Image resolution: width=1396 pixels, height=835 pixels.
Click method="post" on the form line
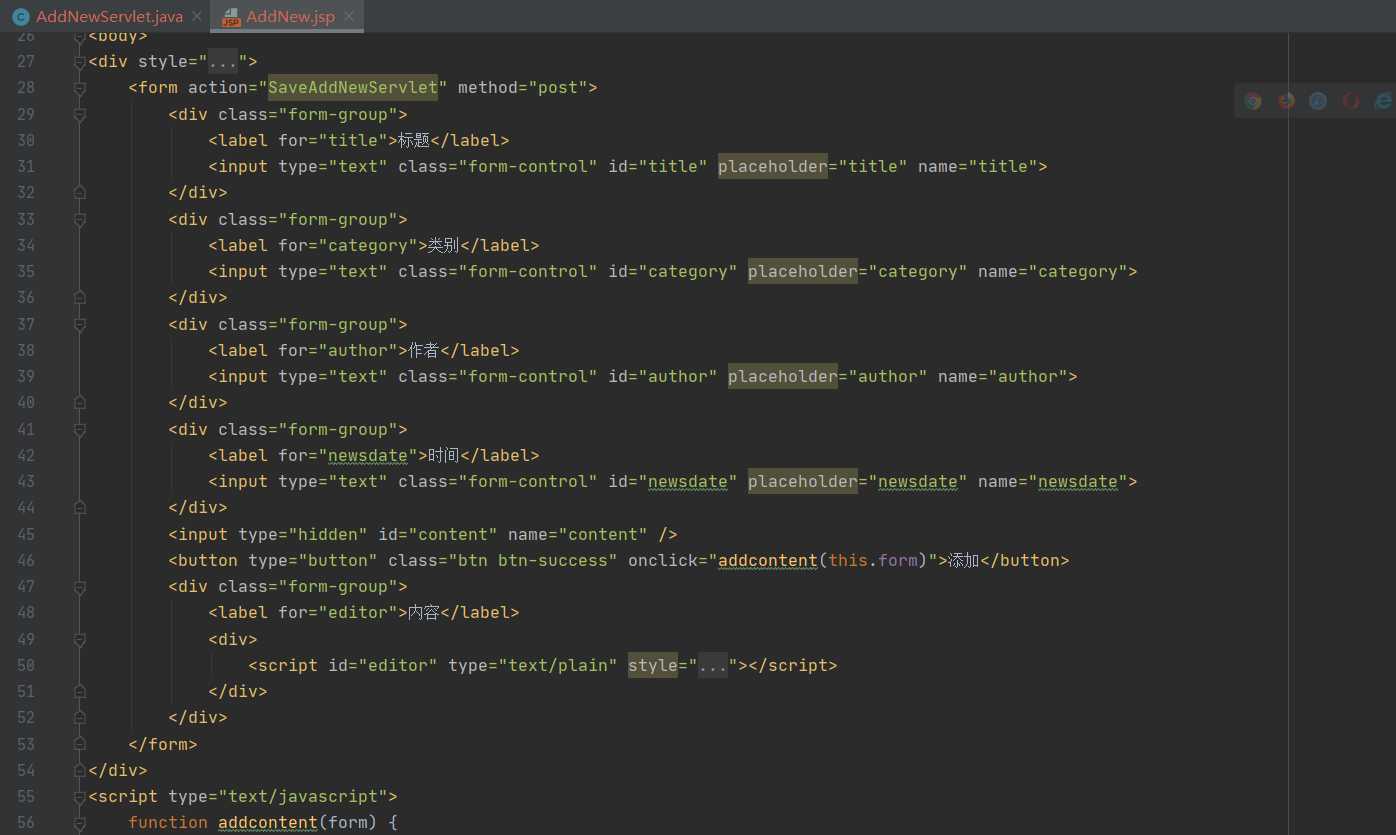(523, 88)
